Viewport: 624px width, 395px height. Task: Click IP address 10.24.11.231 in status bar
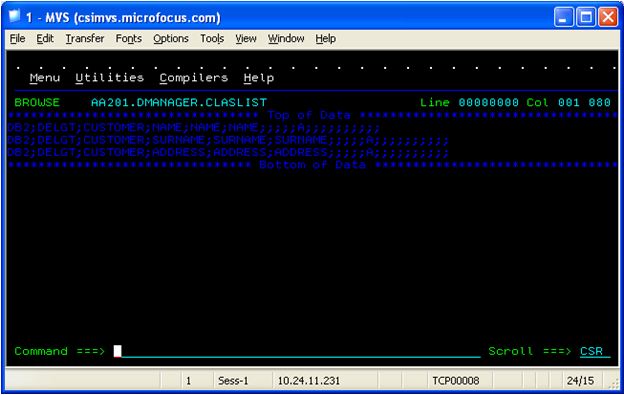tap(309, 381)
